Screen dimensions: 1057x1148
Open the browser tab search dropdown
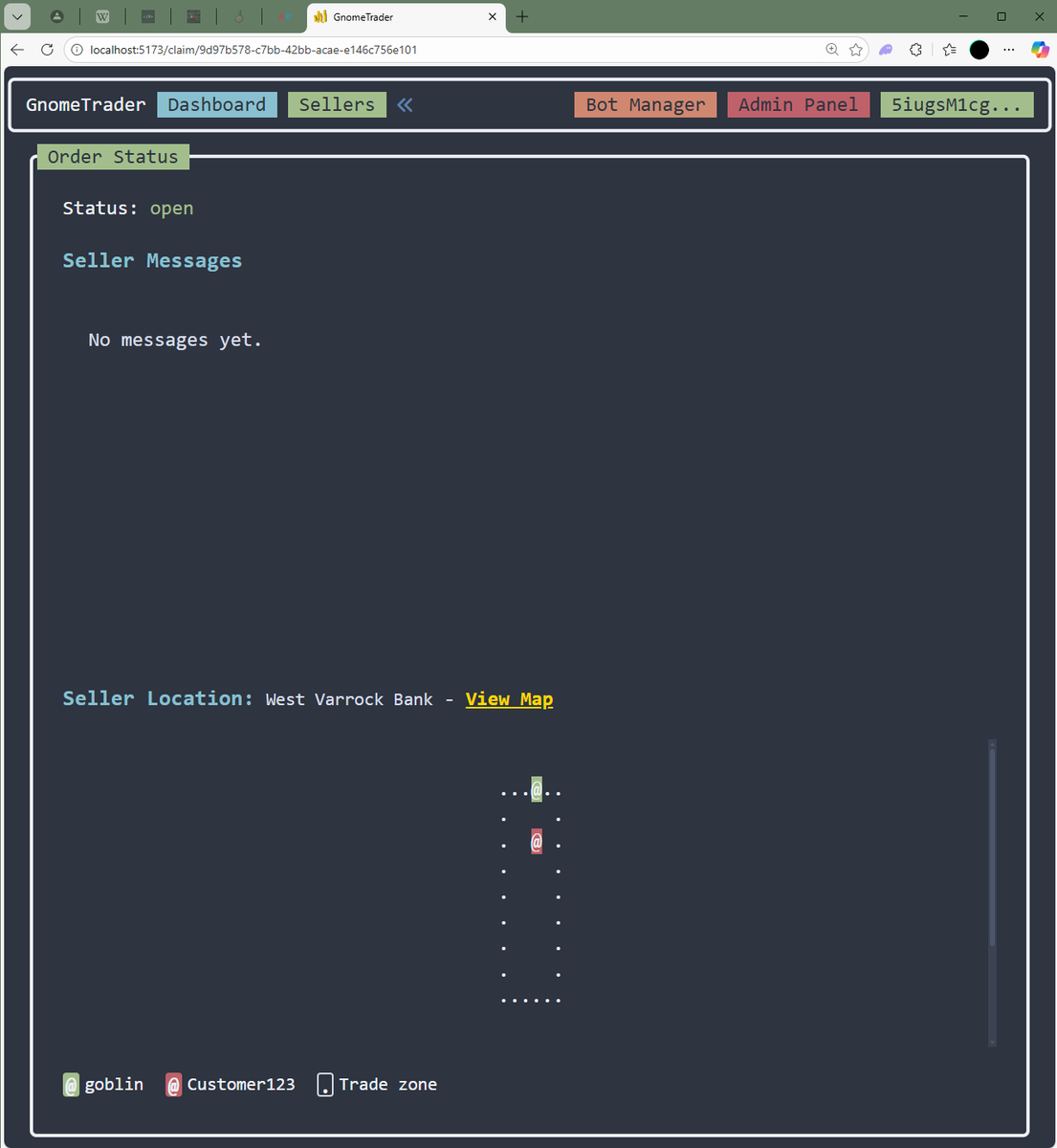point(17,16)
